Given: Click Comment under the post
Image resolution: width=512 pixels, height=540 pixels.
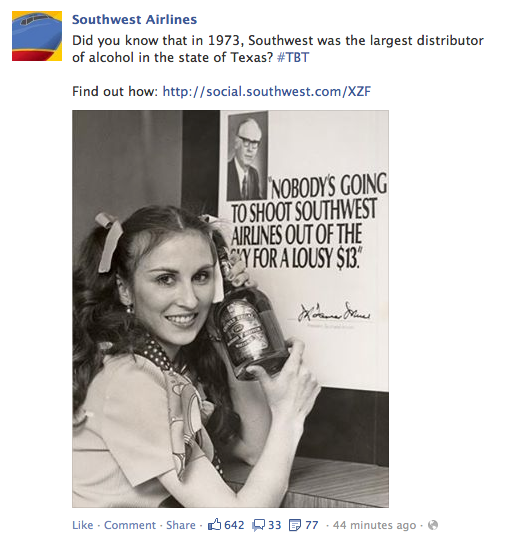Looking at the screenshot, I should 130,525.
